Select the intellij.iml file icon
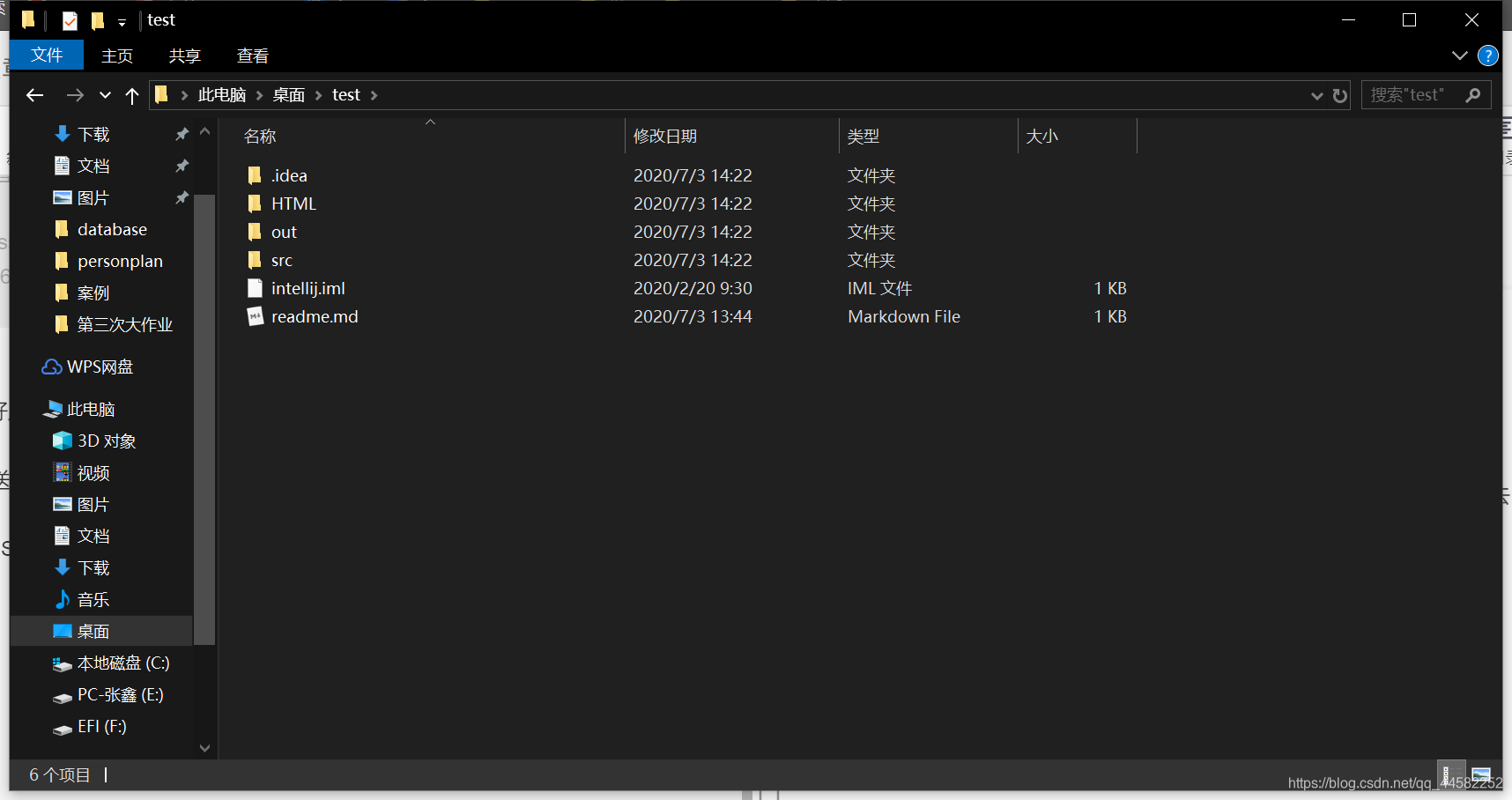Image resolution: width=1512 pixels, height=800 pixels. click(255, 288)
